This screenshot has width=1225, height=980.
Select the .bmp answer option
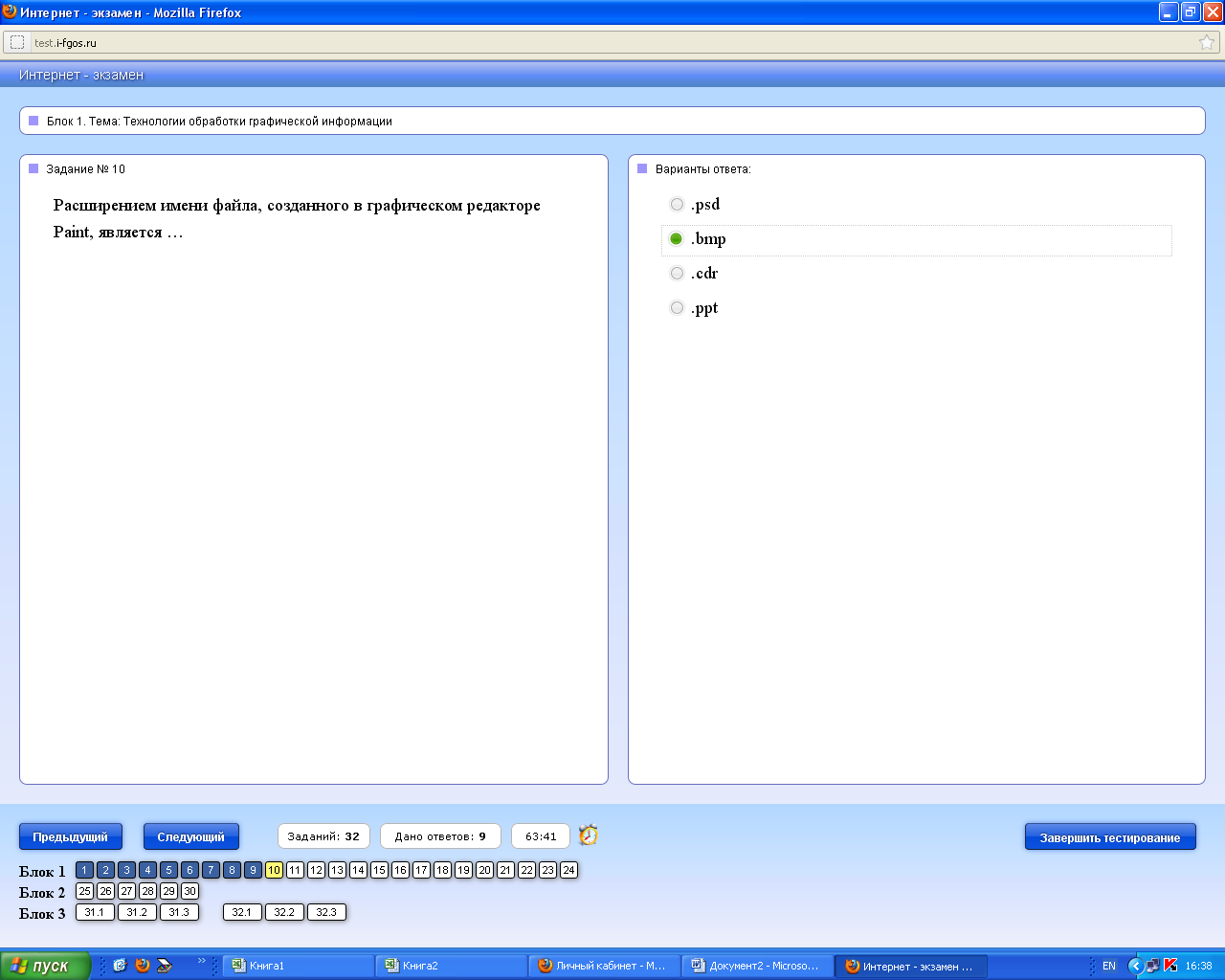point(677,239)
